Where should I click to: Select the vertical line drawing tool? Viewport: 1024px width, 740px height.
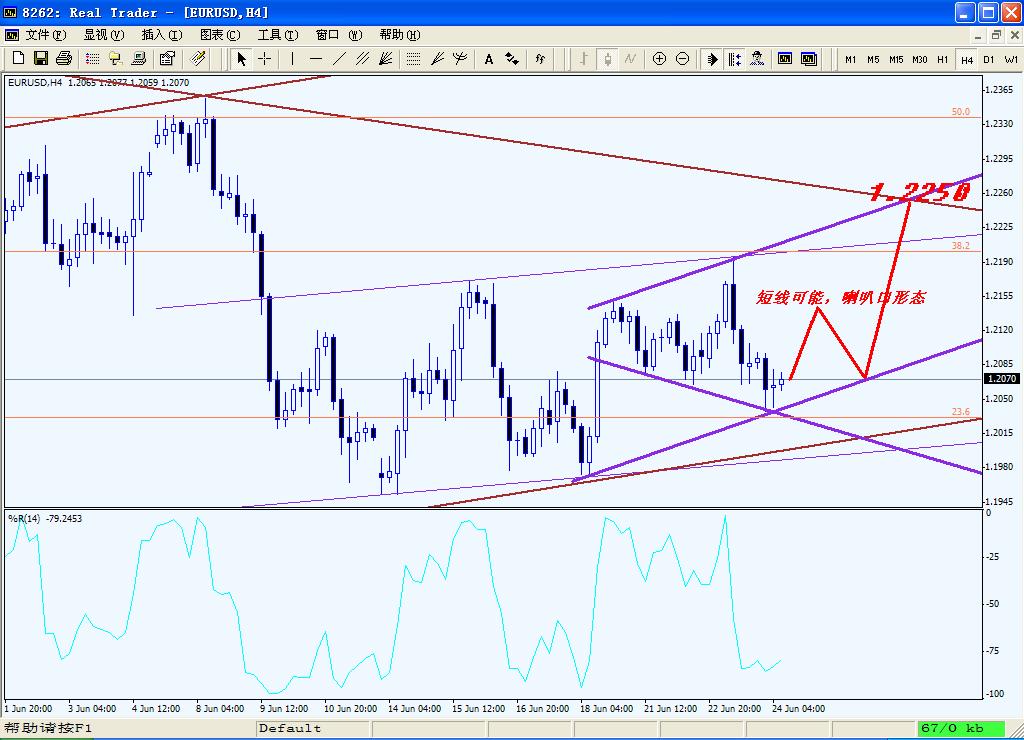click(x=292, y=59)
